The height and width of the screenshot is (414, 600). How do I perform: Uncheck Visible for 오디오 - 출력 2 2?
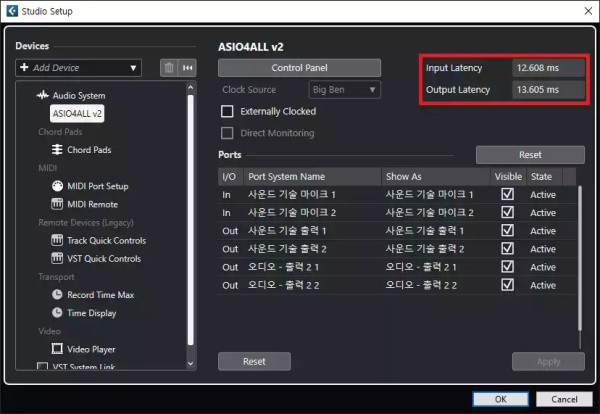[x=507, y=285]
